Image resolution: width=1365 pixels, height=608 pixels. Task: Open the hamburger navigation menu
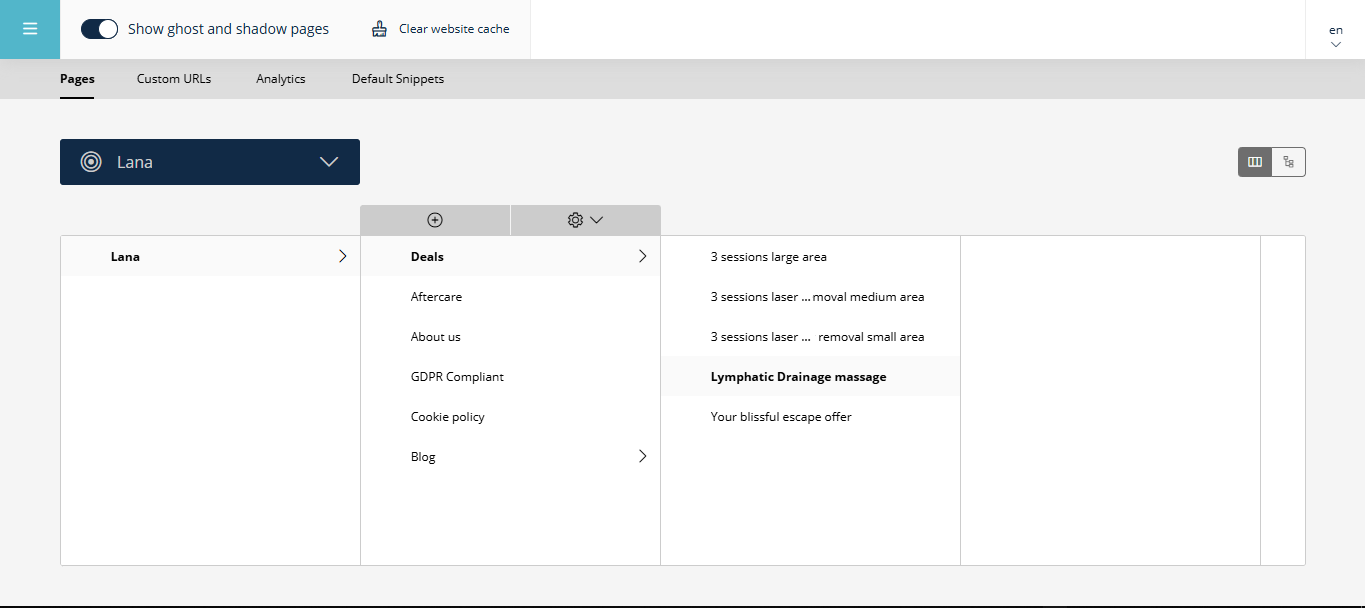coord(29,29)
